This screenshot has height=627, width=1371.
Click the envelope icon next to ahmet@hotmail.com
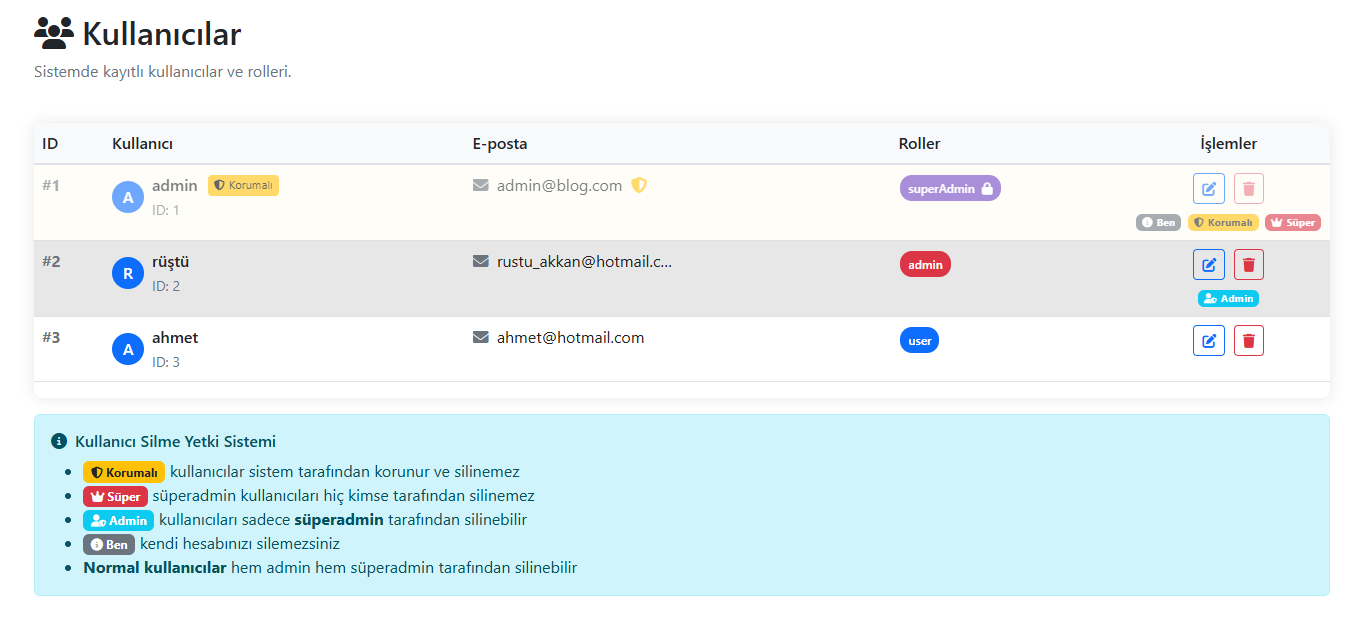pos(481,338)
